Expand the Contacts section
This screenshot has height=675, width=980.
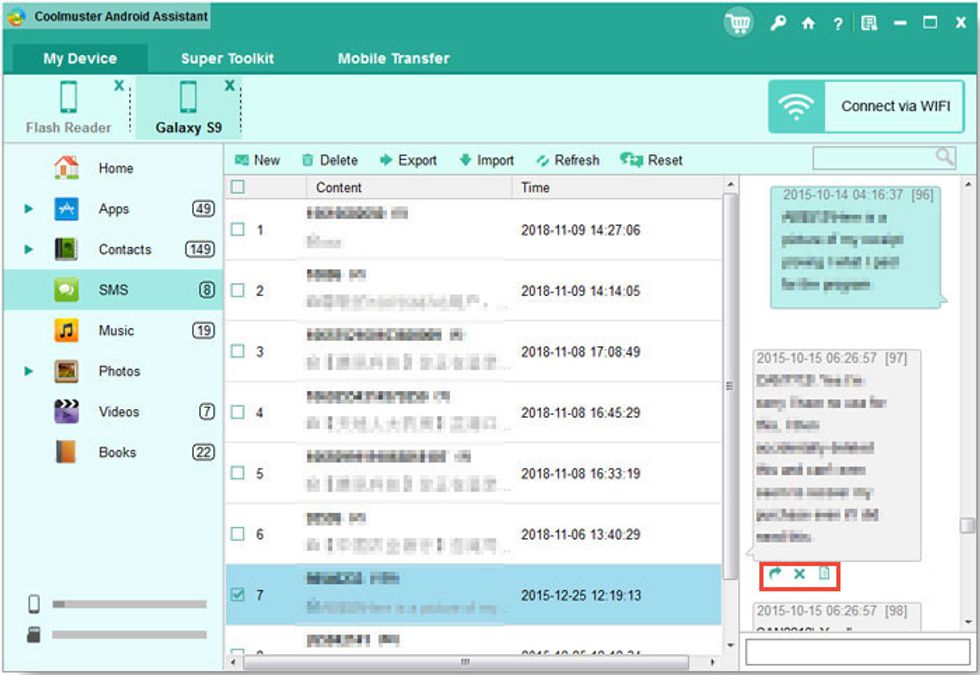tap(28, 249)
